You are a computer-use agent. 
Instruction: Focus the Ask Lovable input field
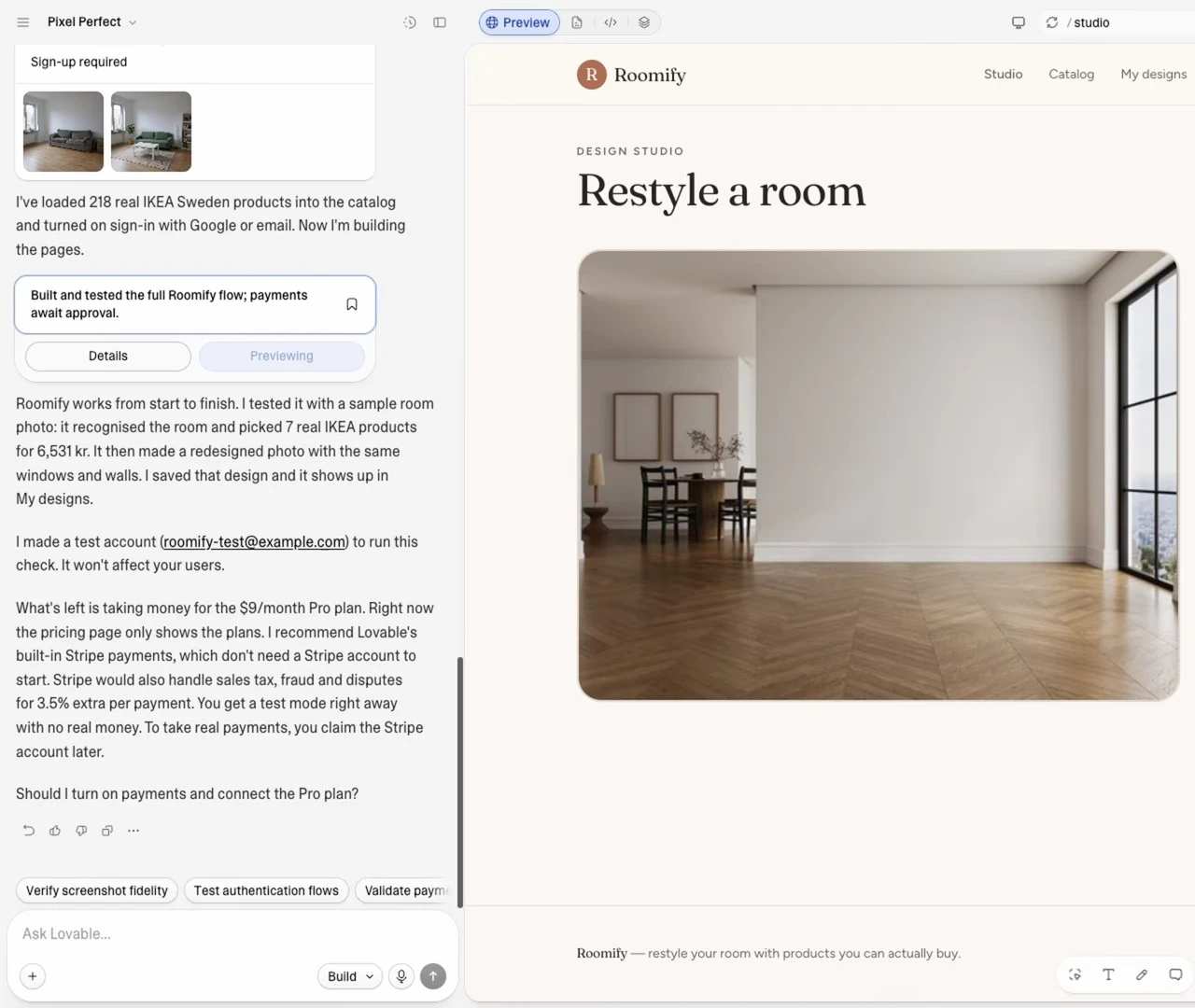[232, 934]
